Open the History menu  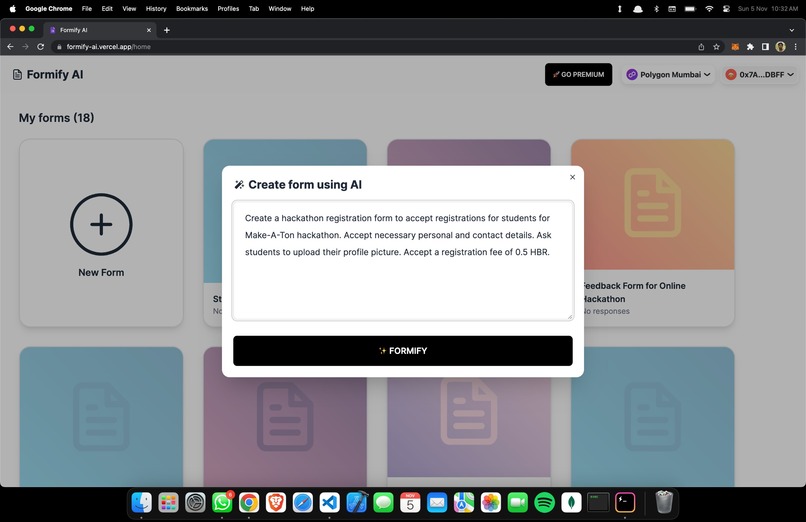[156, 9]
